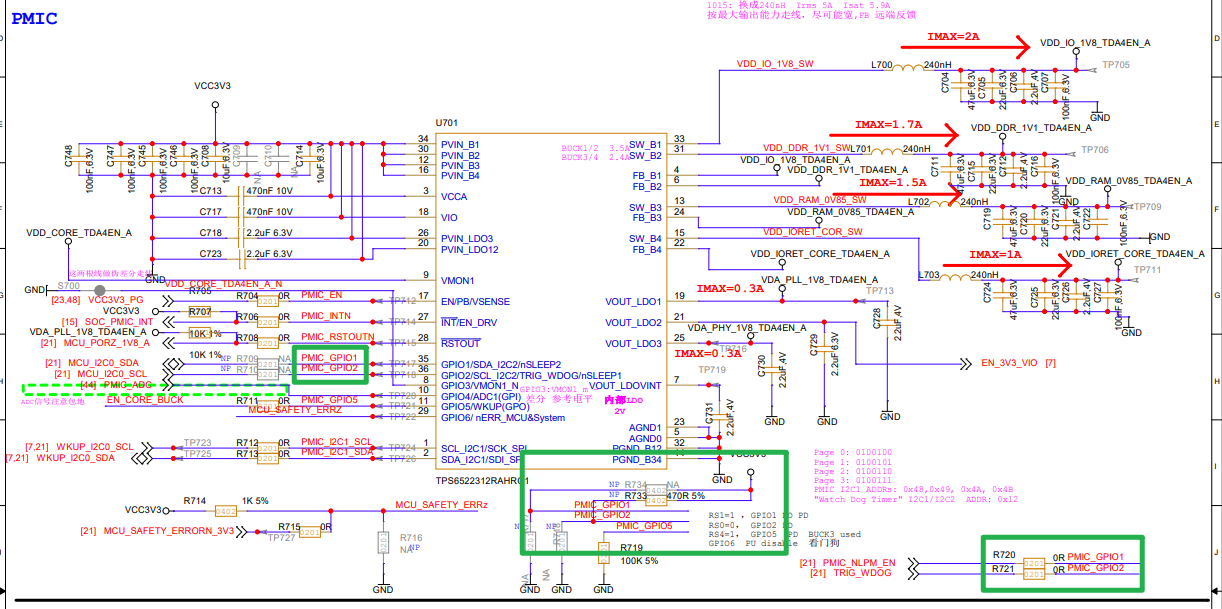Select the PVIN_B1 pin label

(460, 145)
